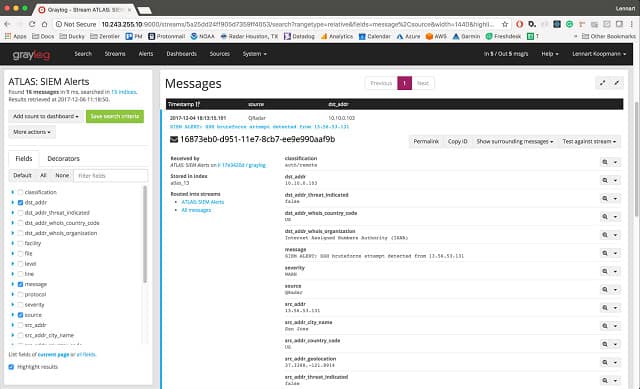Click Save search criteria button
The height and width of the screenshot is (389, 640).
tap(115, 116)
